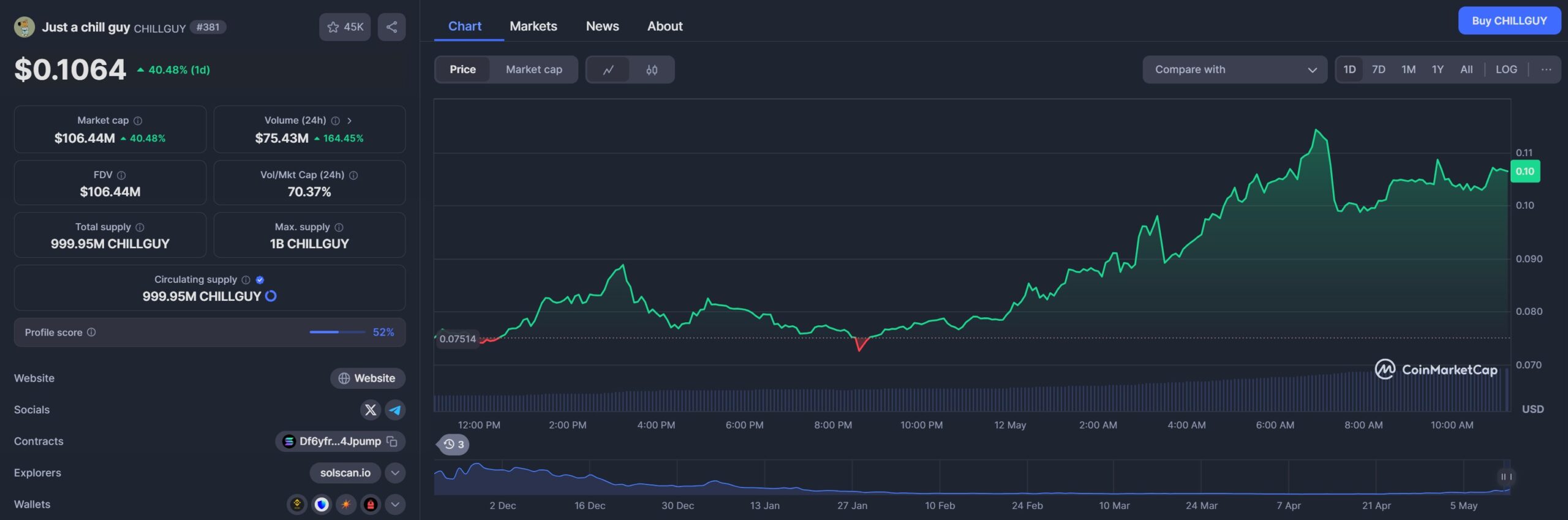The width and height of the screenshot is (1568, 520).
Task: Open Profile score info icon
Action: (91, 332)
